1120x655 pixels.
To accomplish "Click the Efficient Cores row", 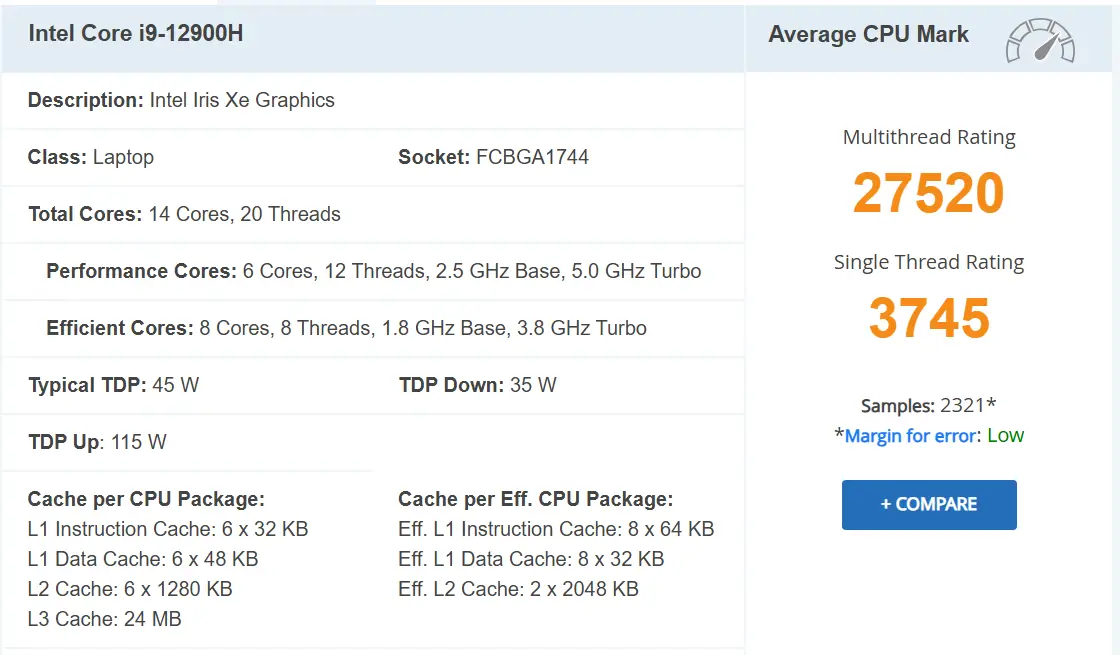I will coord(373,328).
